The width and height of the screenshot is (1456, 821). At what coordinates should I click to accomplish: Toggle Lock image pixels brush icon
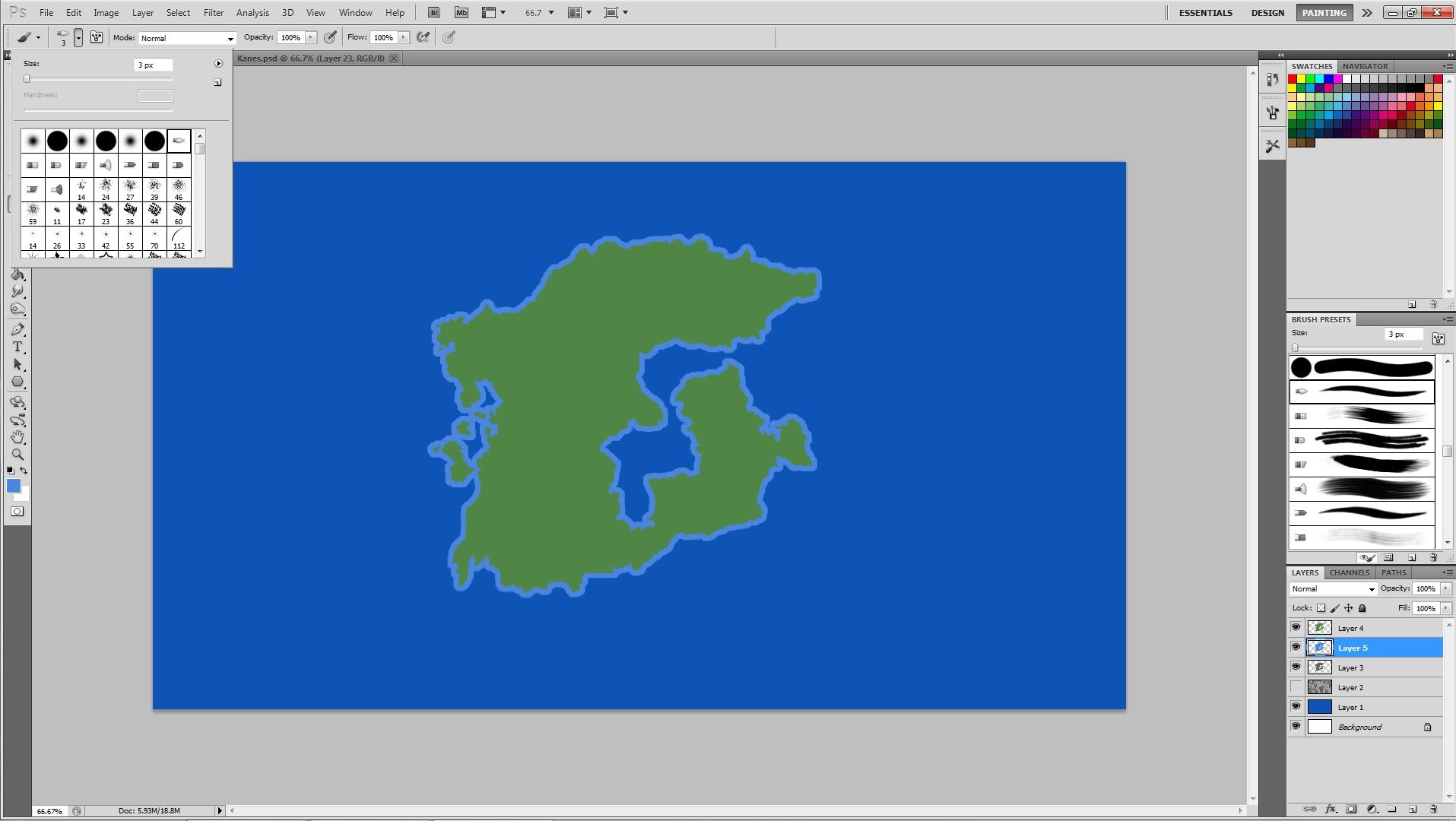1335,608
